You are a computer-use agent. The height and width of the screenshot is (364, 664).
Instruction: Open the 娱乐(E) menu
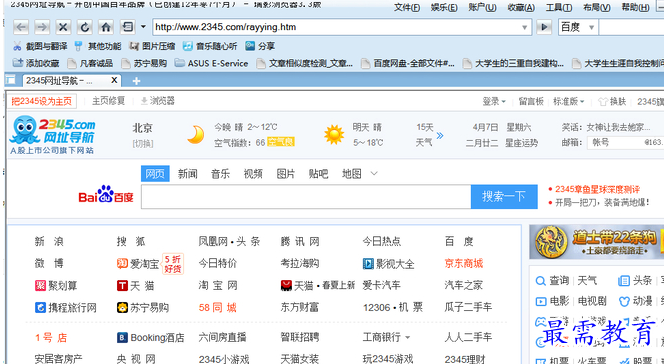click(x=444, y=7)
